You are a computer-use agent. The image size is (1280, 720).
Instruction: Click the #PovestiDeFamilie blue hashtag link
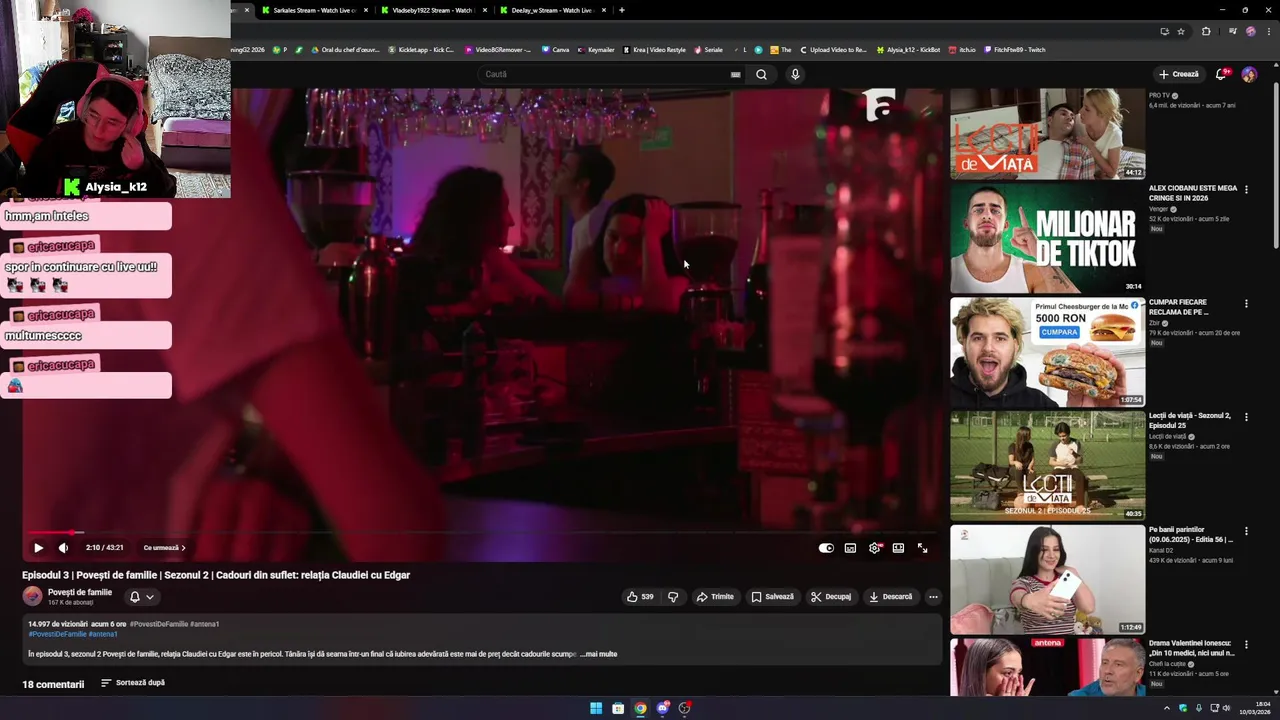pyautogui.click(x=57, y=634)
